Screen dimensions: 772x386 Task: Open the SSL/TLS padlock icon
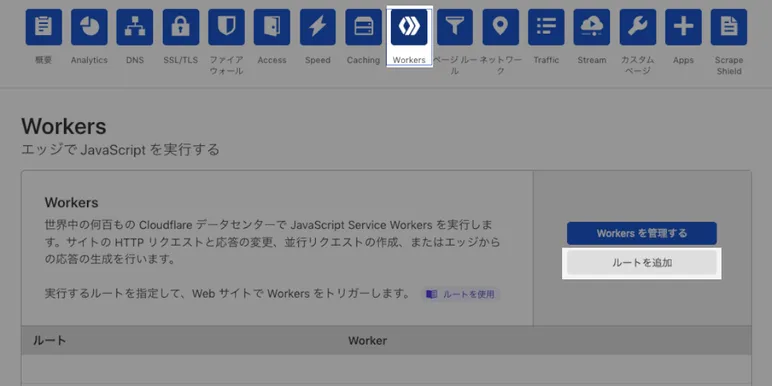[x=181, y=27]
